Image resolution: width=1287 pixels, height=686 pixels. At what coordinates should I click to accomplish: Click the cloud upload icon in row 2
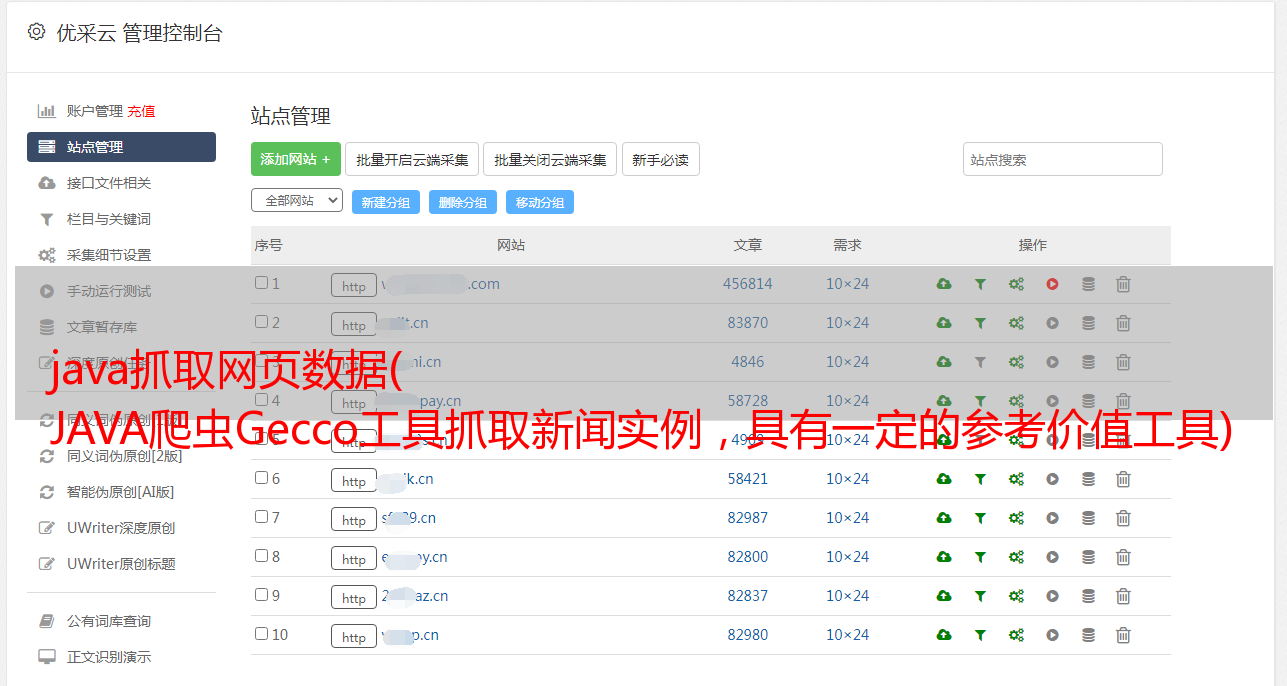pyautogui.click(x=944, y=323)
